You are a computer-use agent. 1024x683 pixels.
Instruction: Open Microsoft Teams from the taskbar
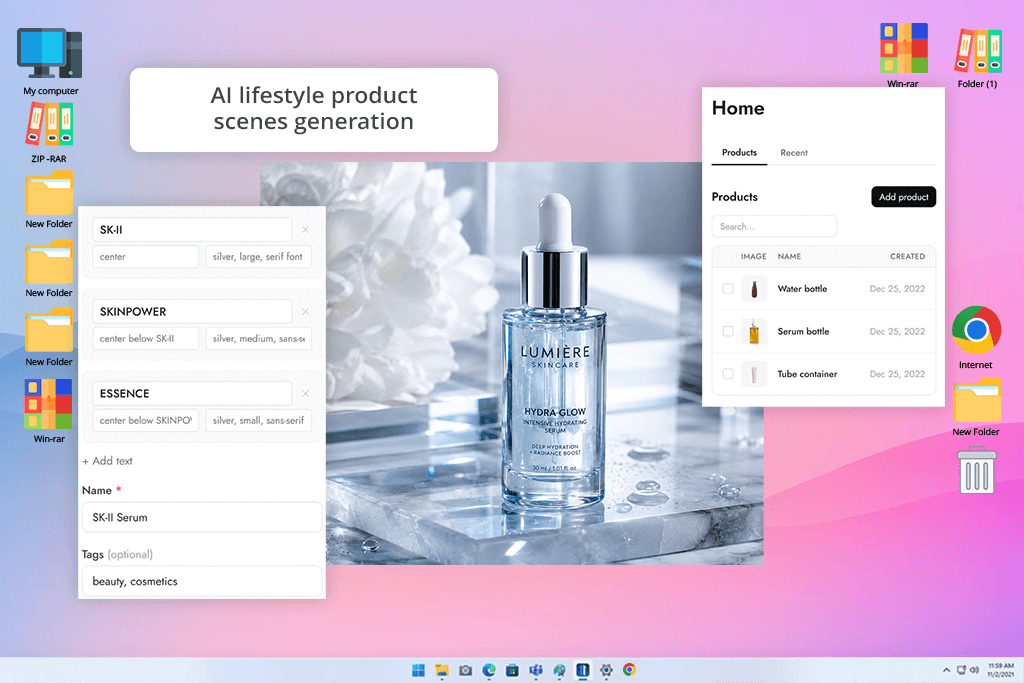(536, 670)
